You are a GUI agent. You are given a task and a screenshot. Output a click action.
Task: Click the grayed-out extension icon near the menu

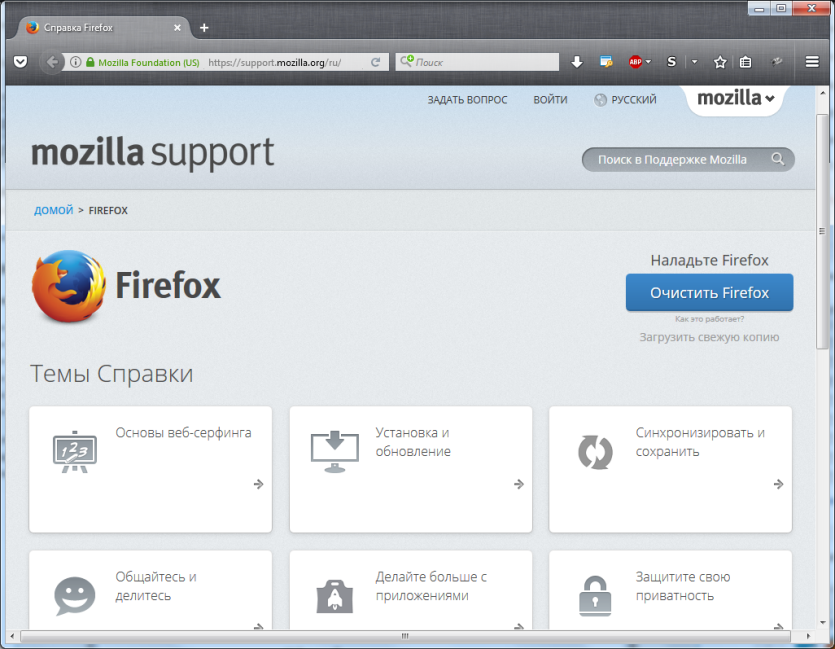(x=777, y=62)
